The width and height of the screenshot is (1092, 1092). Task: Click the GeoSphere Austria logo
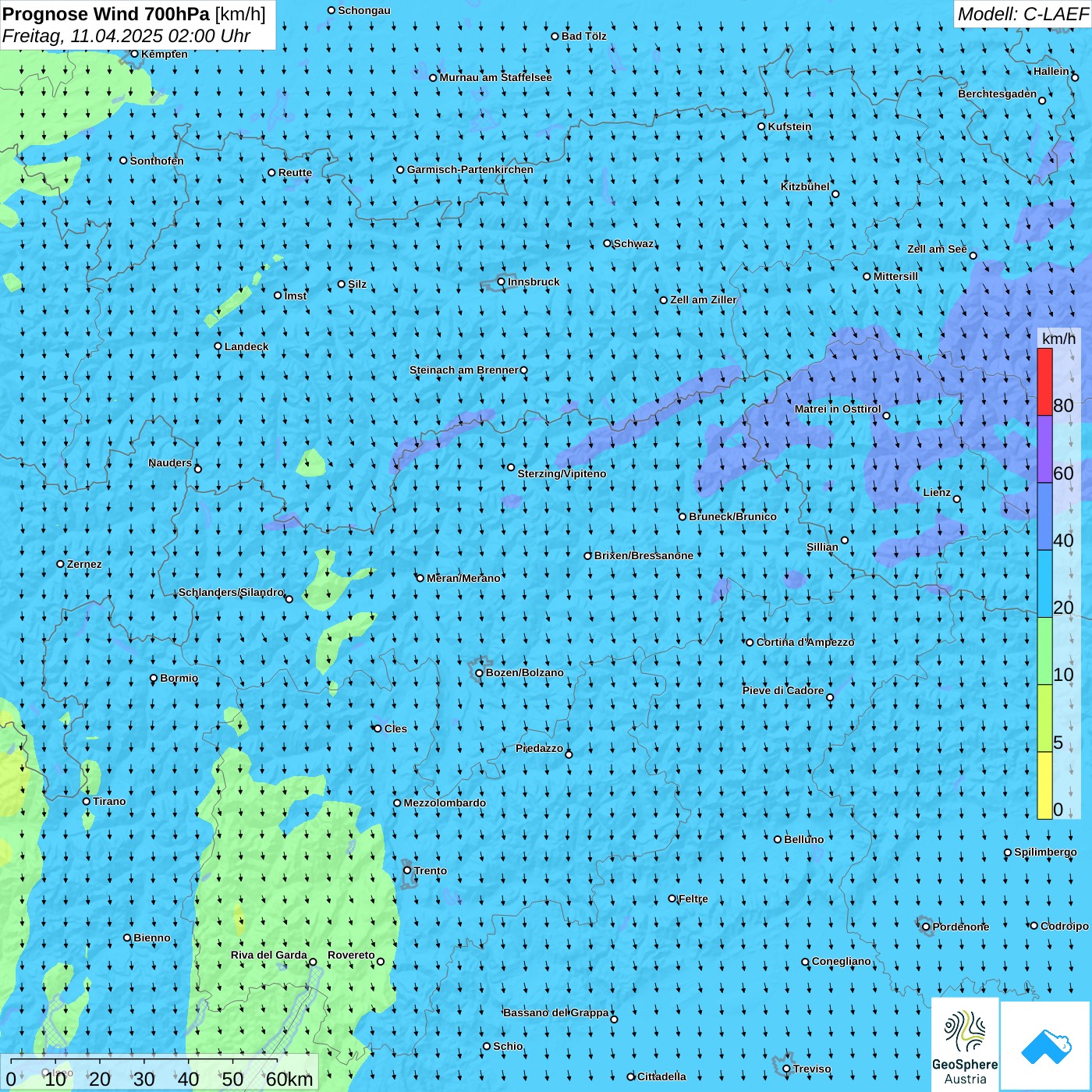(965, 1045)
